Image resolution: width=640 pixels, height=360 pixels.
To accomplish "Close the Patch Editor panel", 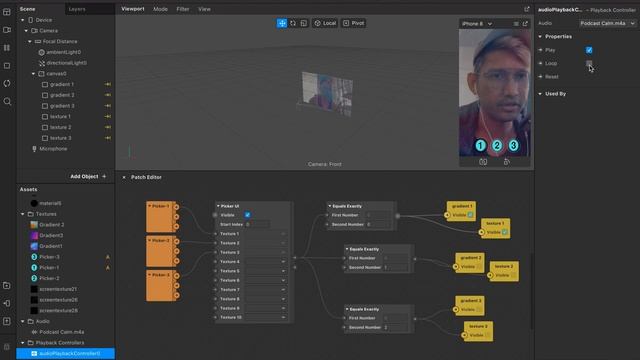I will [x=124, y=177].
